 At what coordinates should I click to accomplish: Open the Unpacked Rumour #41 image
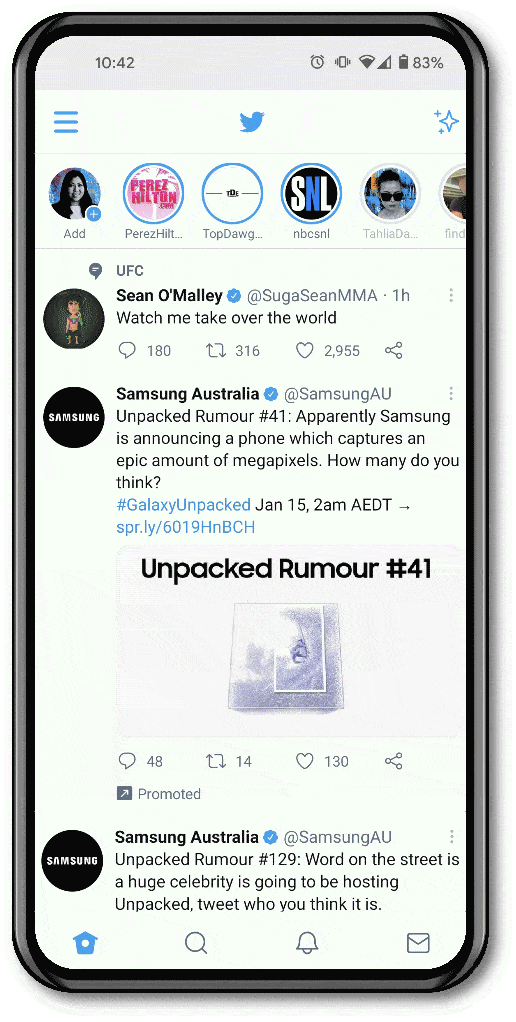291,642
